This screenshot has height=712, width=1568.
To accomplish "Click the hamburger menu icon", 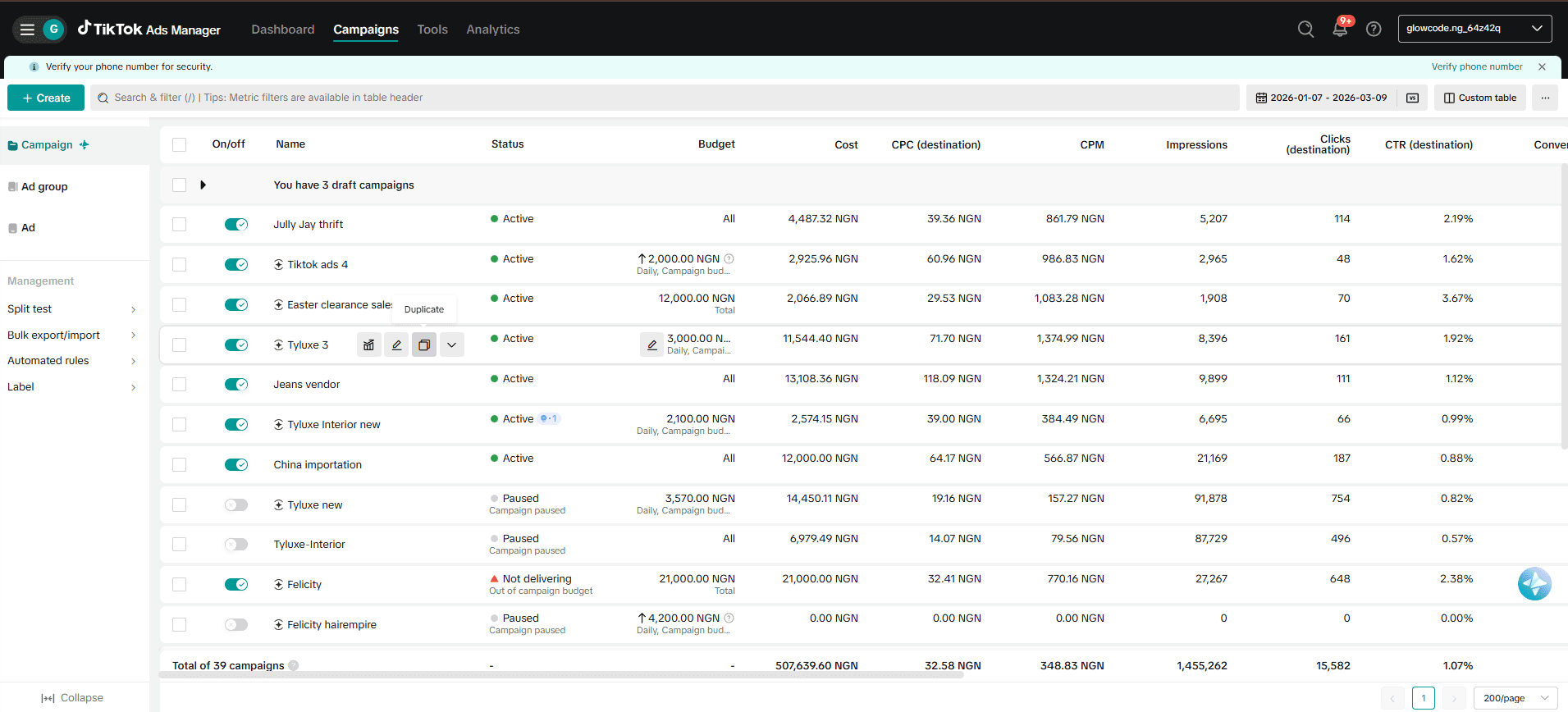I will 27,30.
